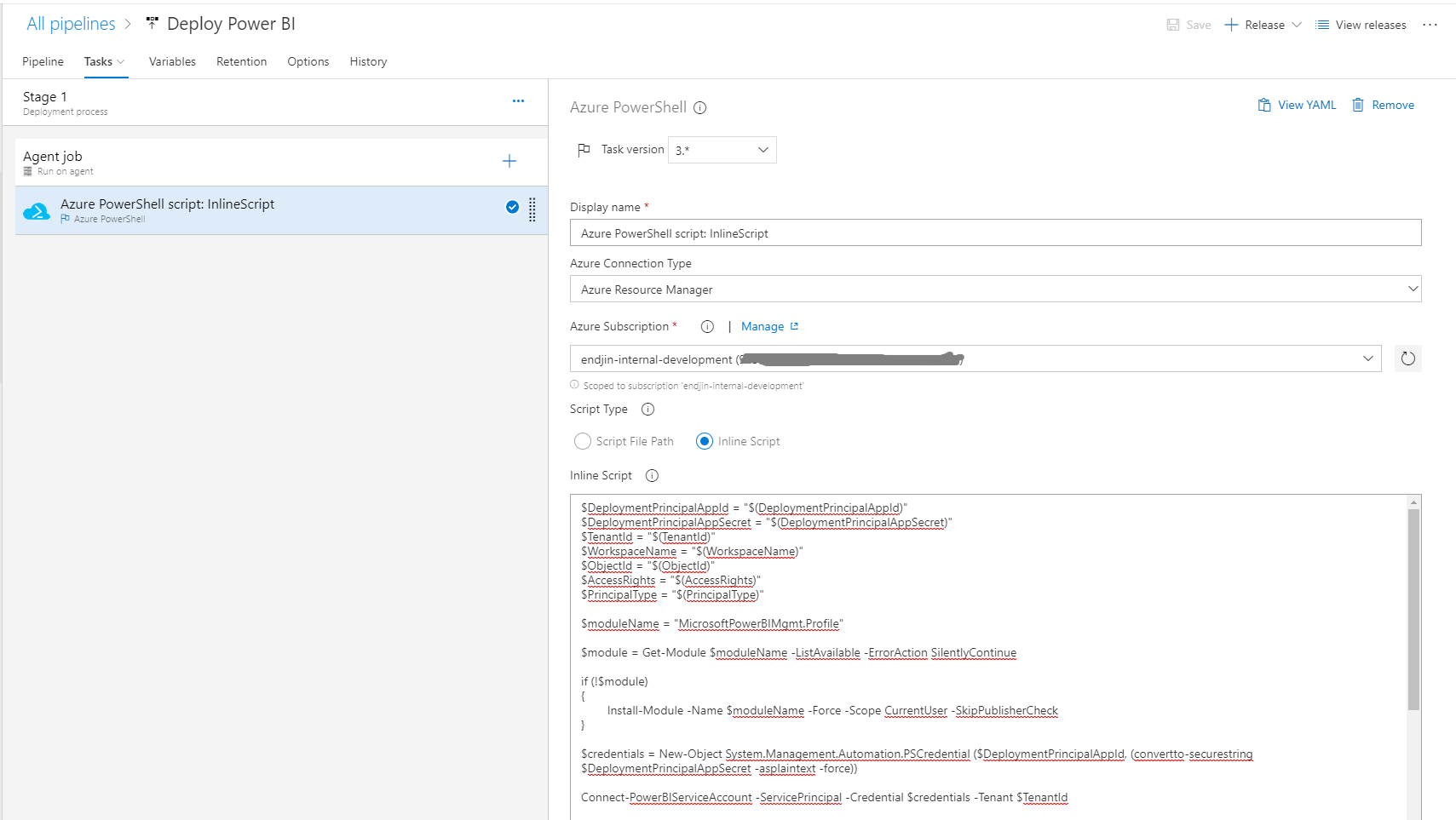Viewport: 1456px width, 820px height.
Task: Go to the Variables tab
Action: click(x=172, y=61)
